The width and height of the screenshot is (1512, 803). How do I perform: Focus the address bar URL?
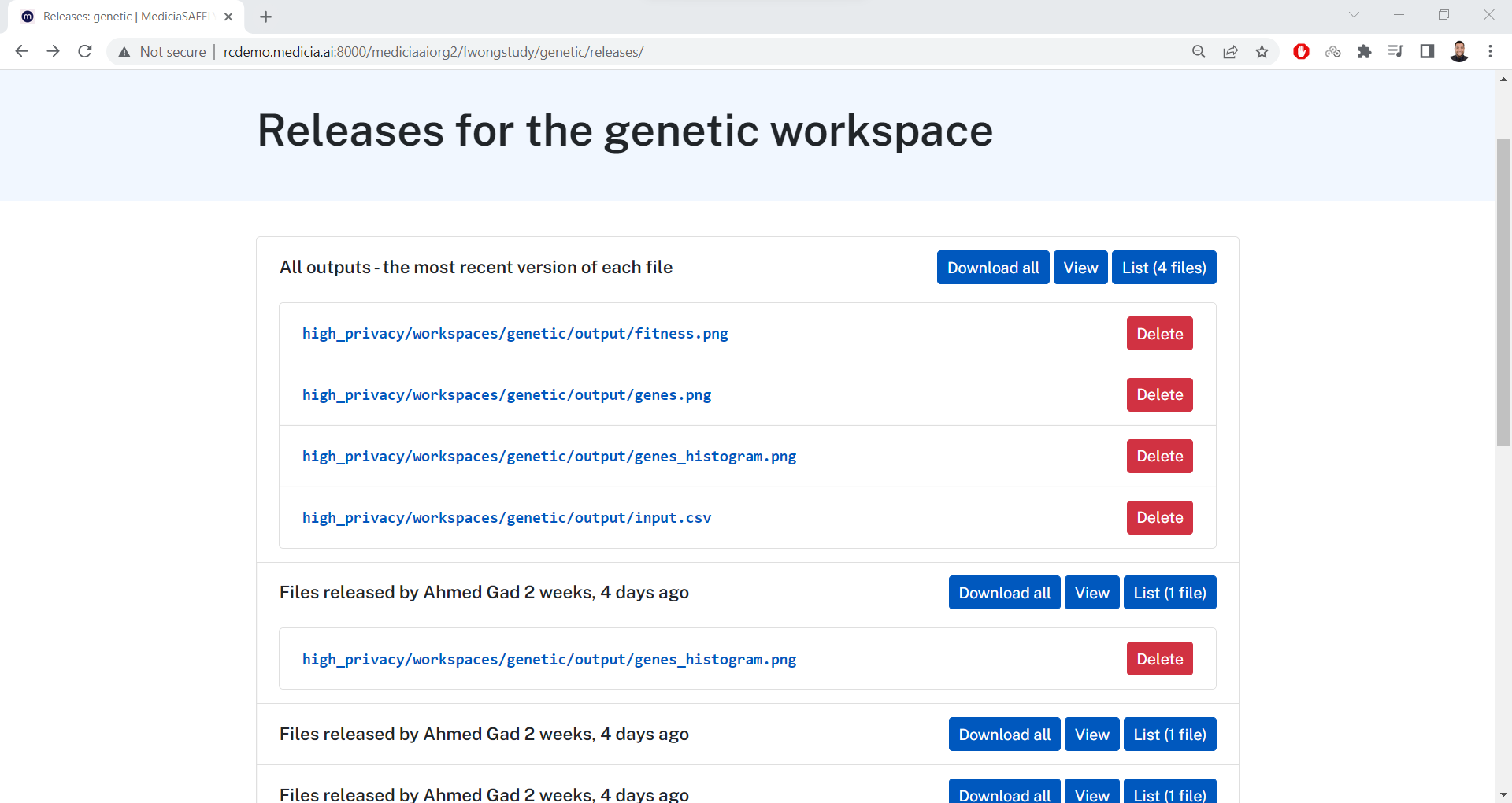click(x=433, y=52)
